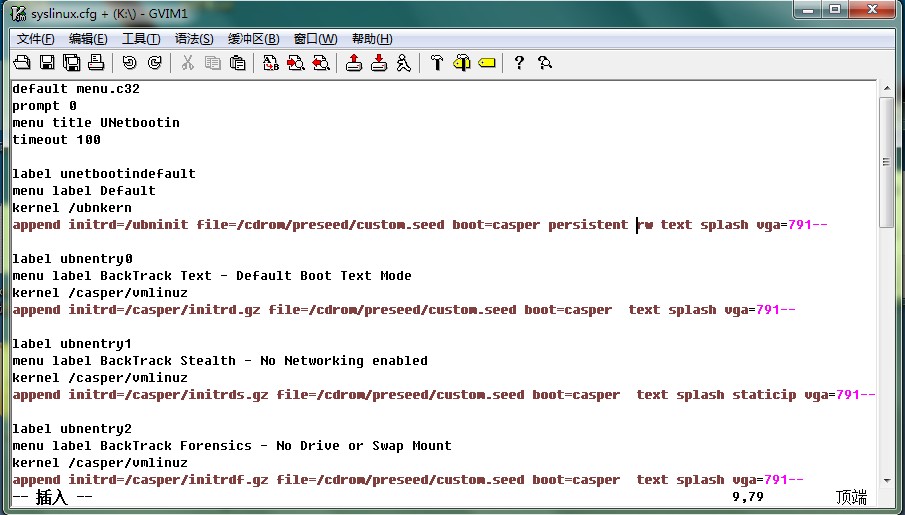Click 'BackTrack Text - Default Boot Text Mode' line
Screen dimensions: 905x515
(x=256, y=275)
